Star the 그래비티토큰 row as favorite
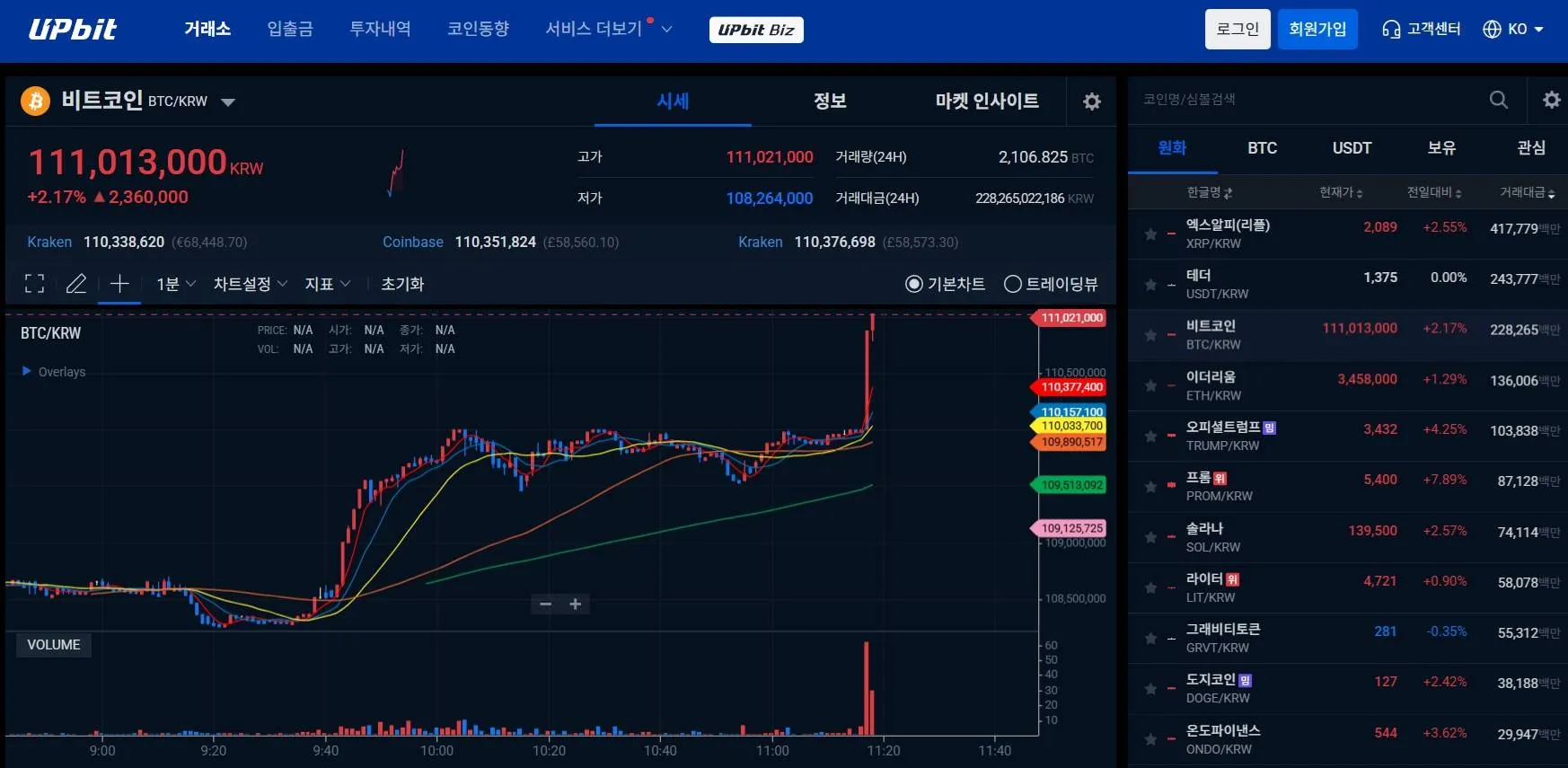Screen dimensions: 1568x768 click(1150, 639)
